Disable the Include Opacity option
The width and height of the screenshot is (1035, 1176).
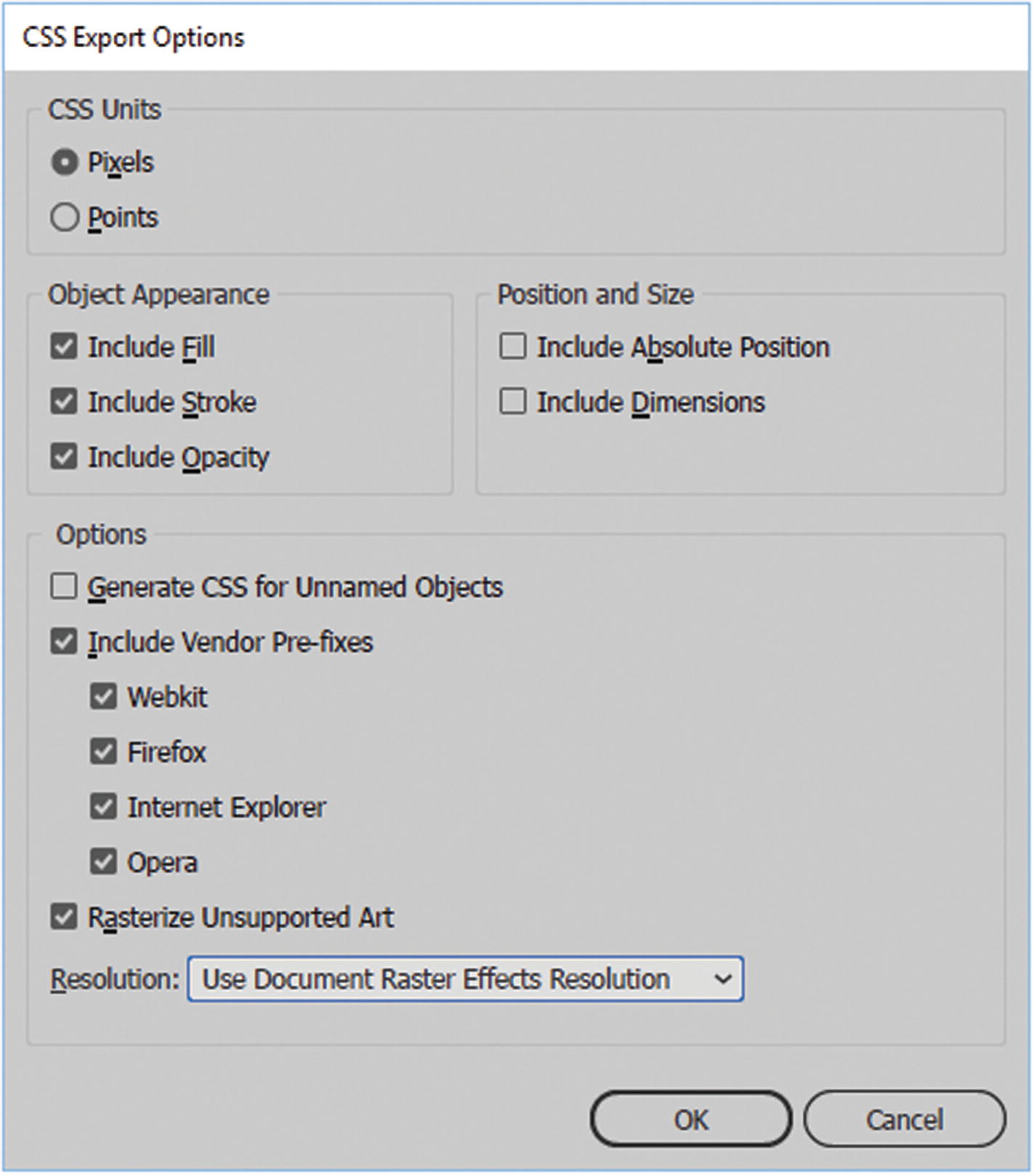pos(64,457)
